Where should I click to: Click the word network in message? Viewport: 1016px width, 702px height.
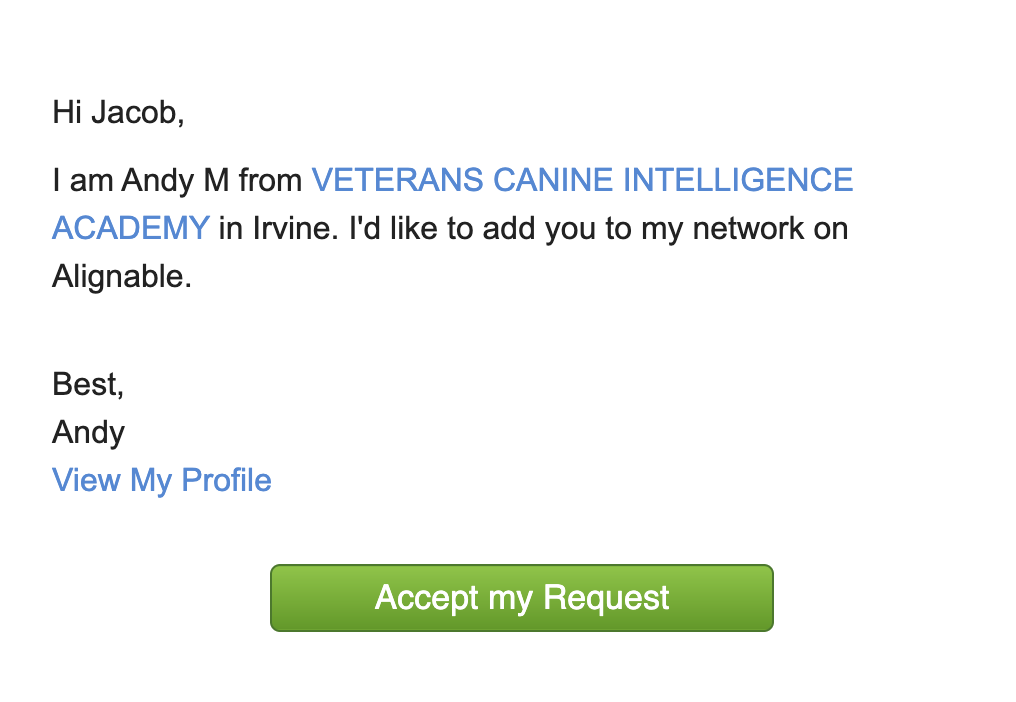pyautogui.click(x=732, y=228)
